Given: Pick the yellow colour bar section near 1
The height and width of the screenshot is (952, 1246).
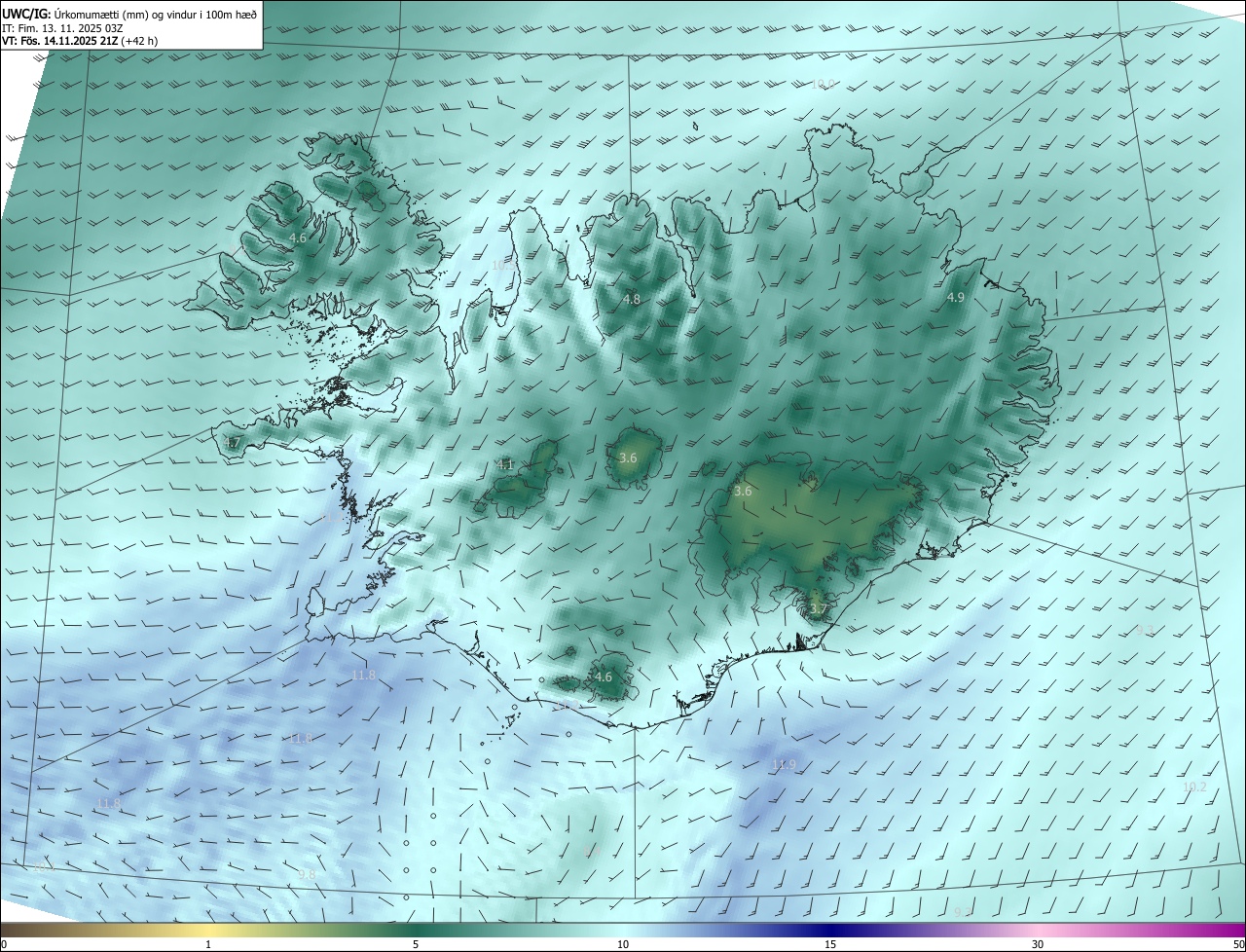Looking at the screenshot, I should pos(208,930).
